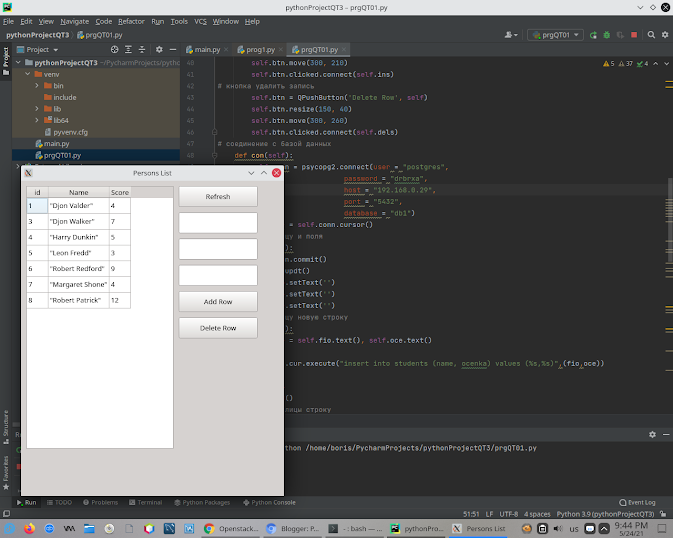
Task: Open the Python Packages tool window
Action: coord(202,502)
